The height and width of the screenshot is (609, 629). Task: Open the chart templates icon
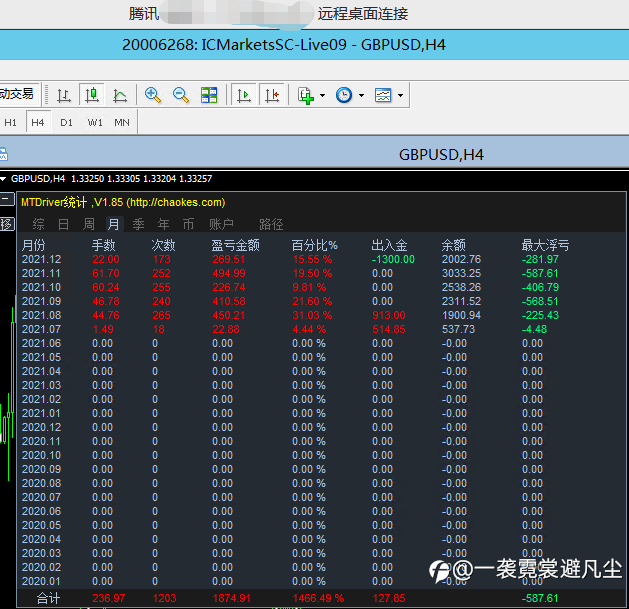[x=383, y=95]
